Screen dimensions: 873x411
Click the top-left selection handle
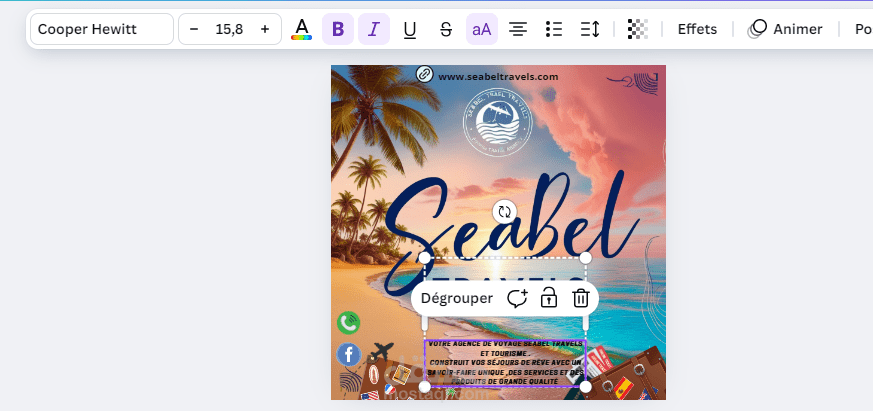(424, 258)
